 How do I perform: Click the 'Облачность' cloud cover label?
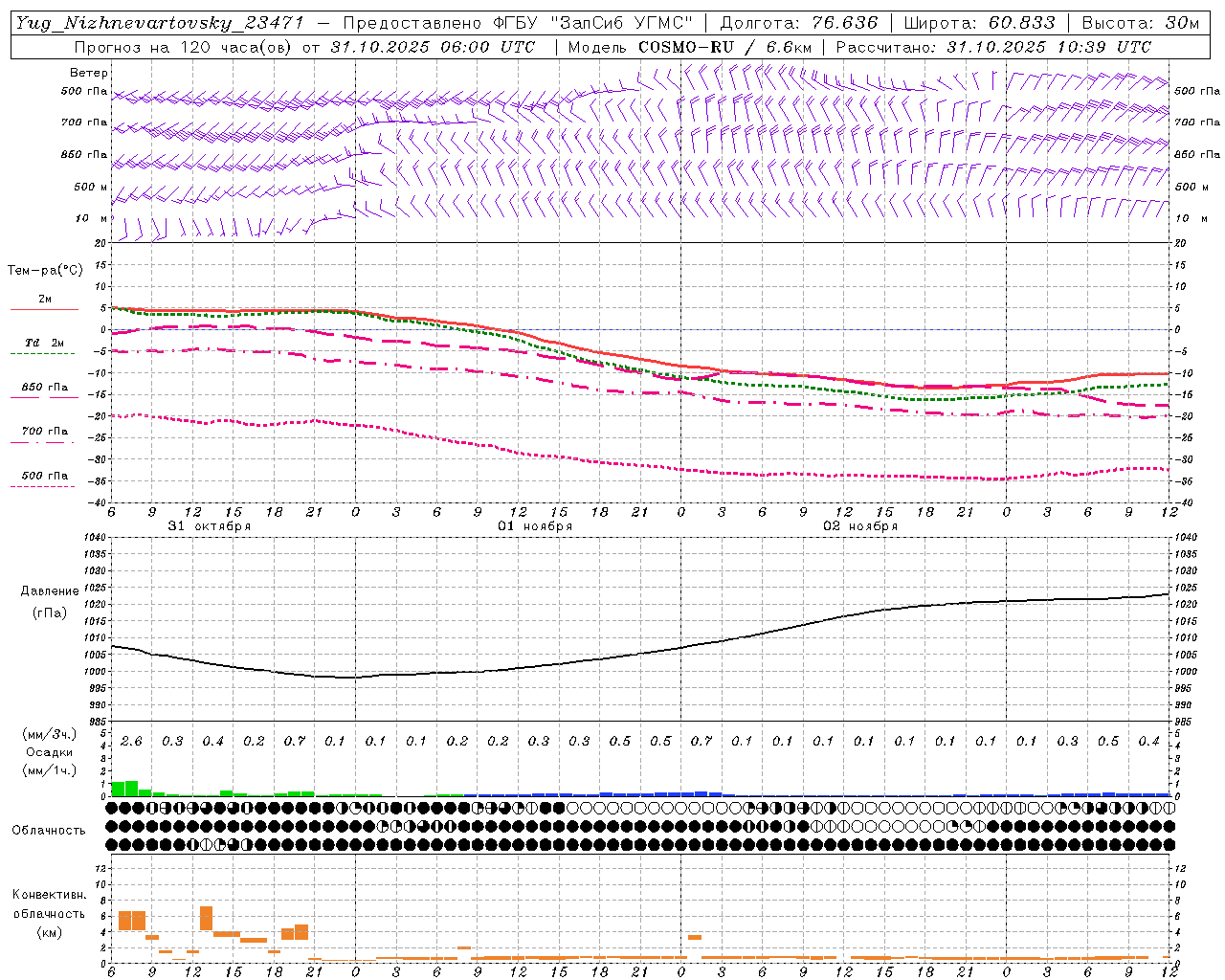[x=49, y=831]
